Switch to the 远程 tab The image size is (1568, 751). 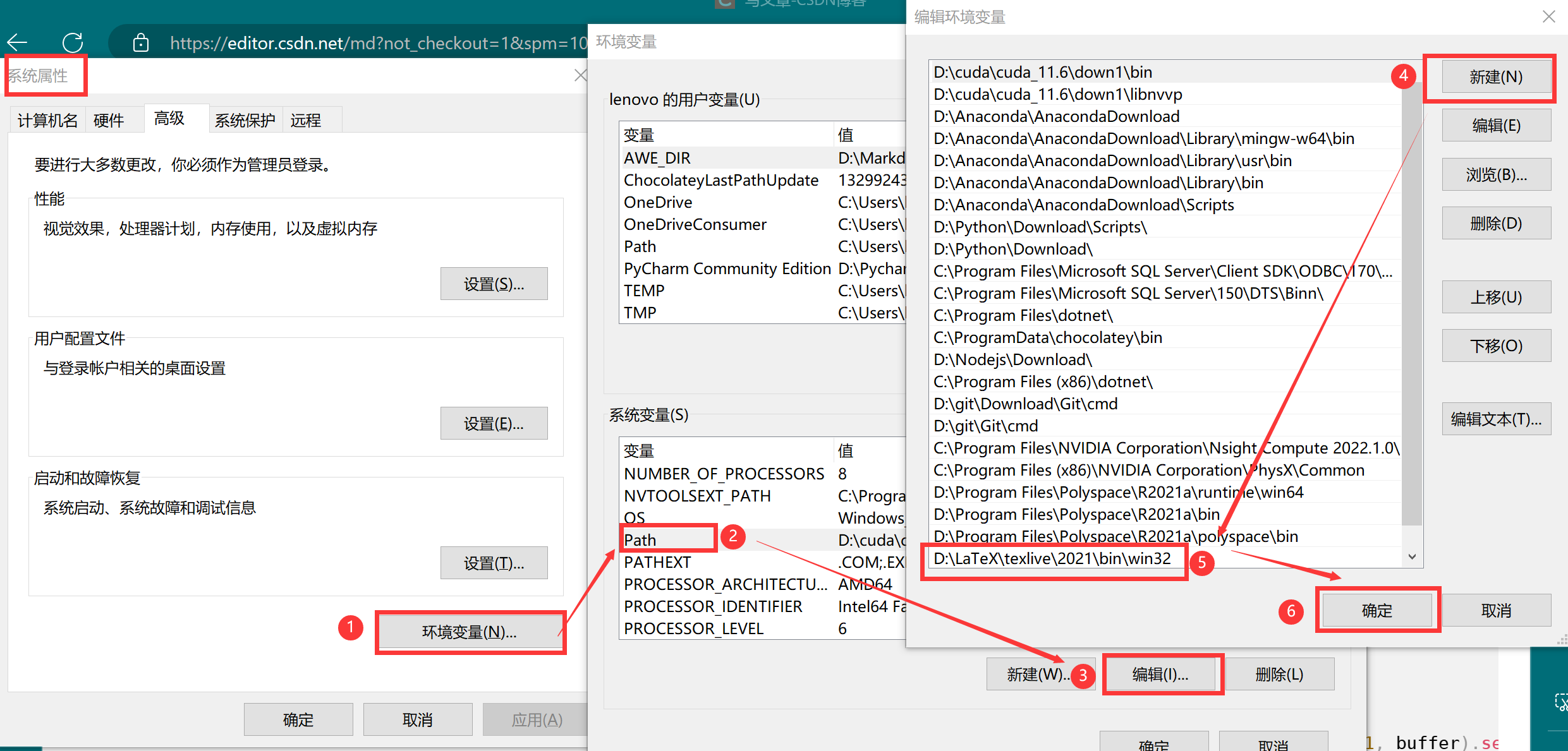click(x=307, y=119)
